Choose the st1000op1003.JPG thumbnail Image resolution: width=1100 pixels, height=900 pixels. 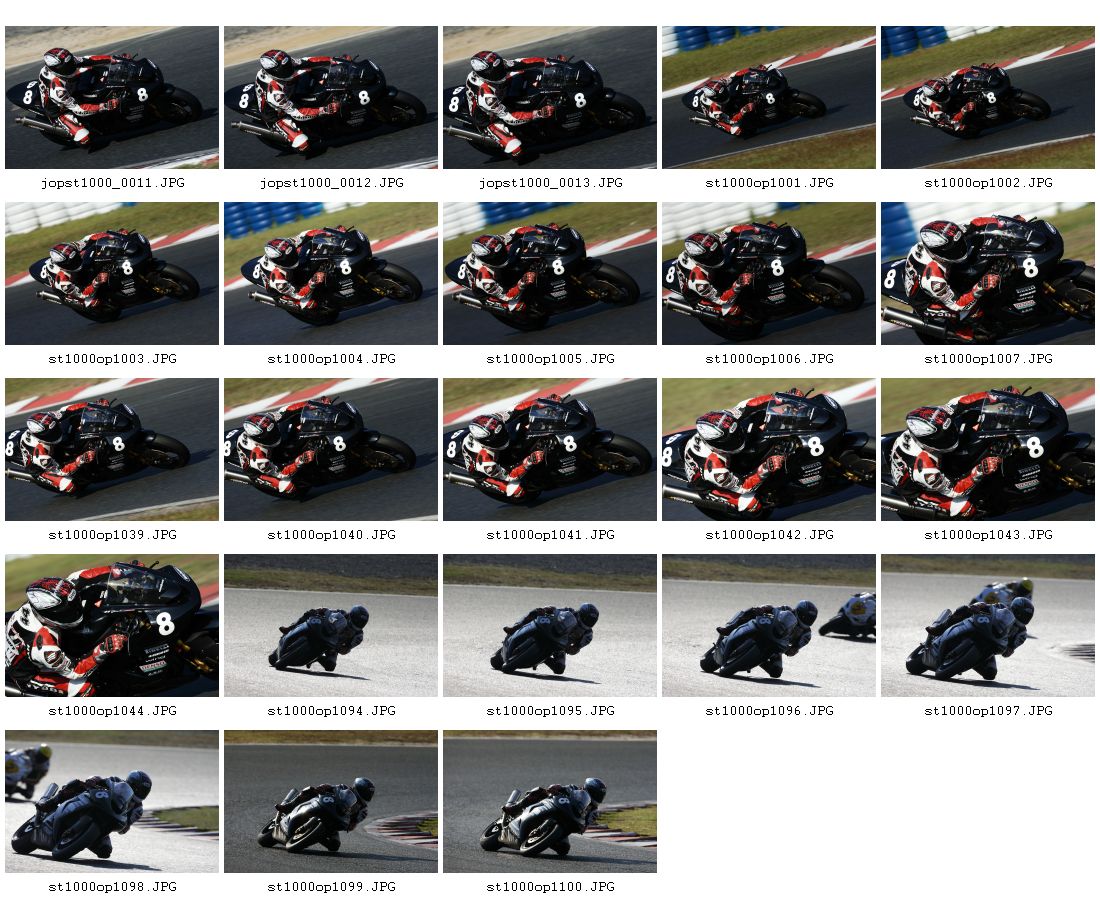[x=112, y=274]
